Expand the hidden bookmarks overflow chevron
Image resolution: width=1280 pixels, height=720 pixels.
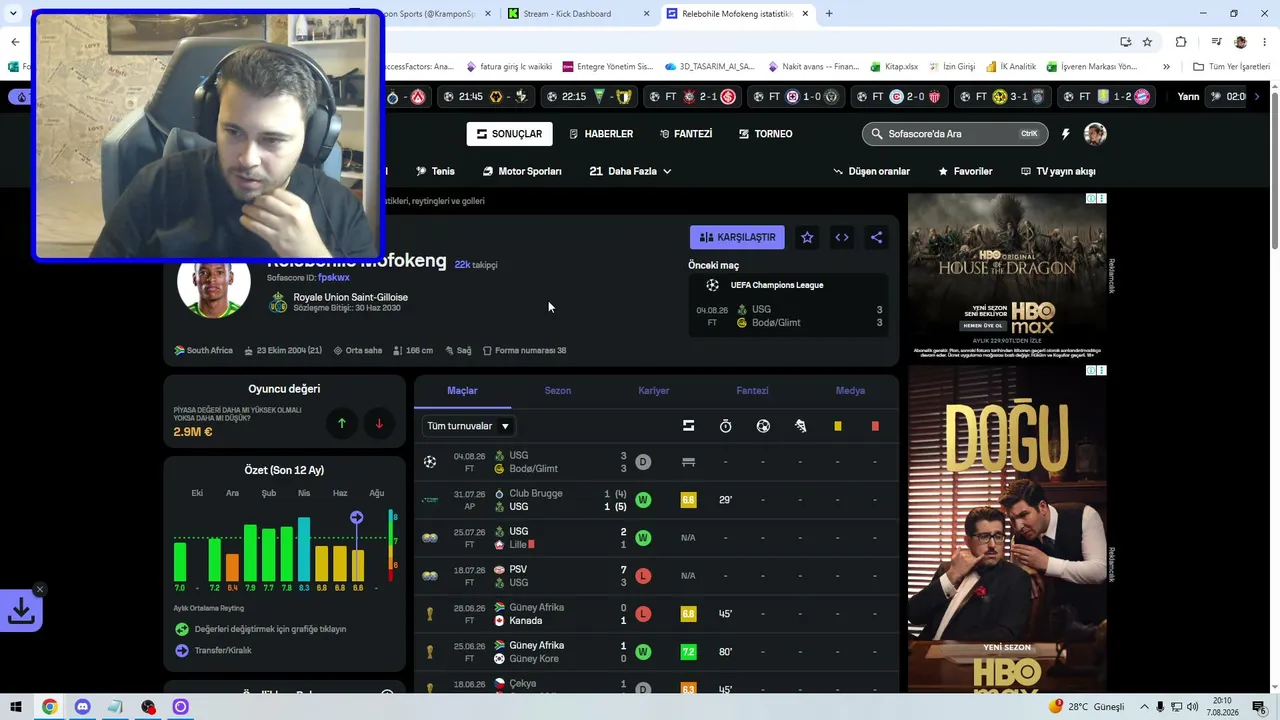point(1166,67)
